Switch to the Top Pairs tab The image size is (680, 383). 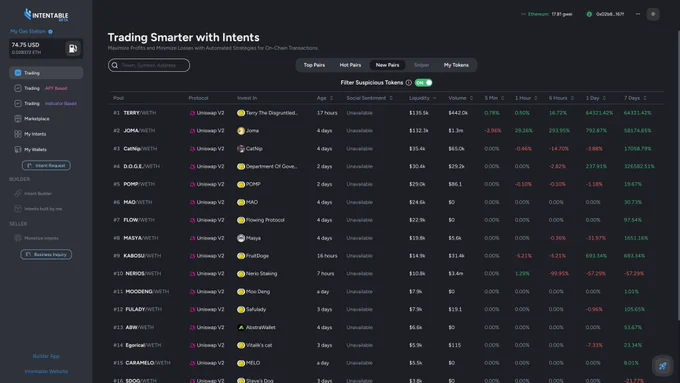pos(314,65)
